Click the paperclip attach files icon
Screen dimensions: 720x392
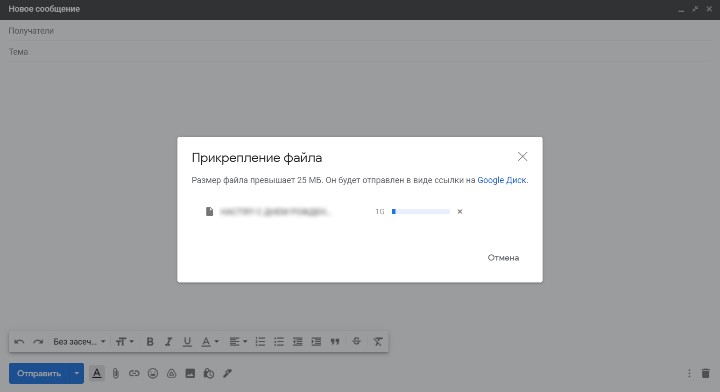coord(116,373)
